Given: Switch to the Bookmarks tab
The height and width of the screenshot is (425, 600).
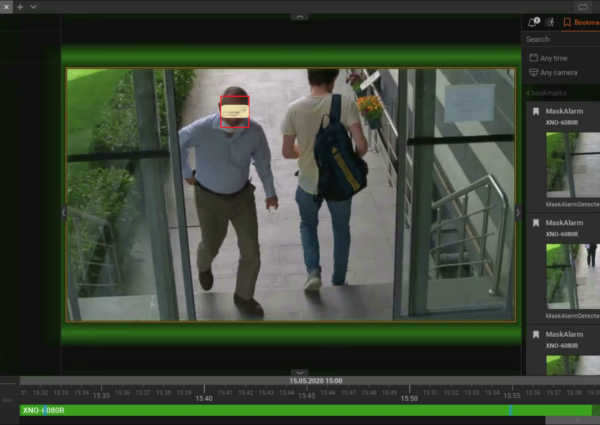Looking at the screenshot, I should 581,23.
